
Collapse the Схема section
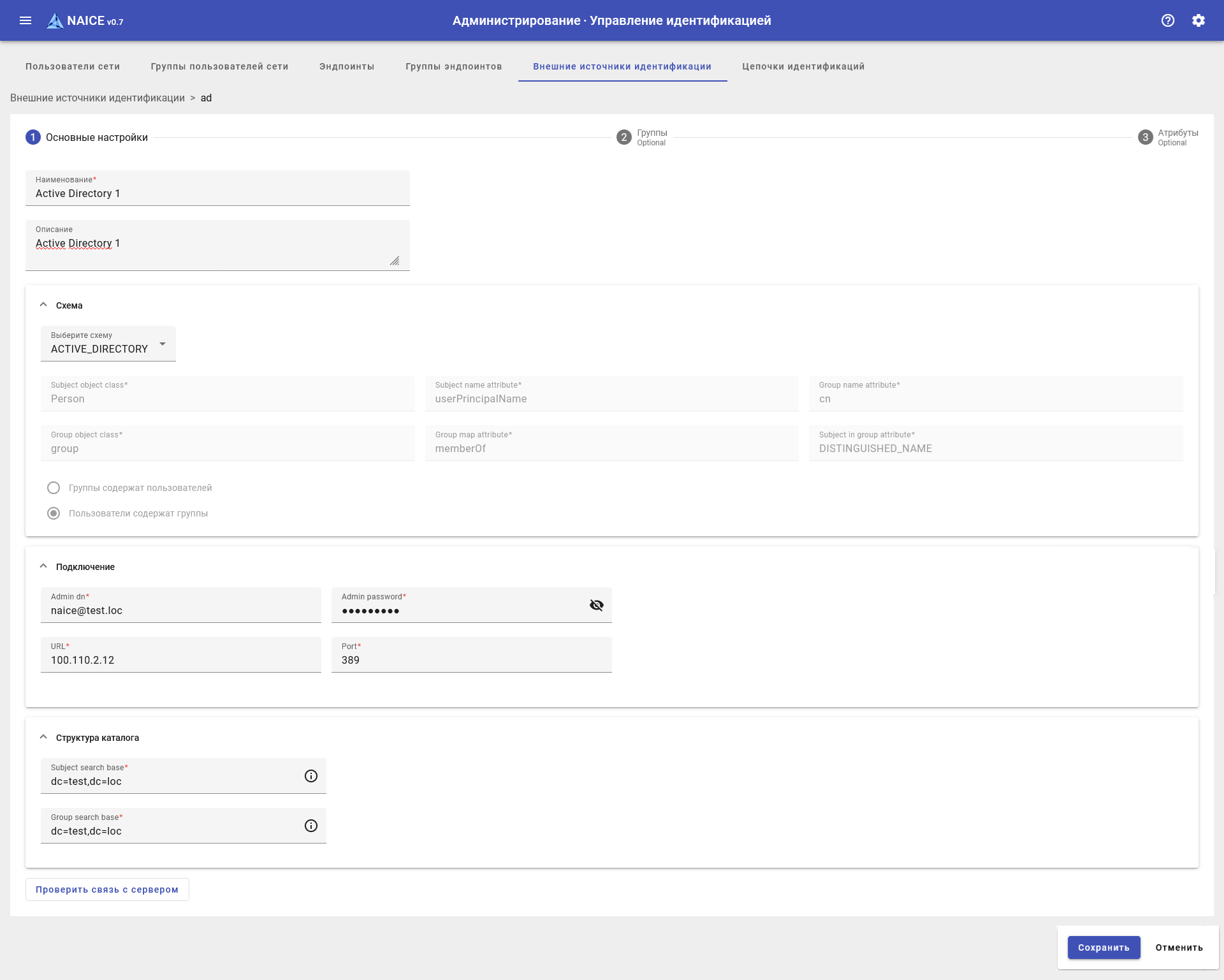click(43, 305)
